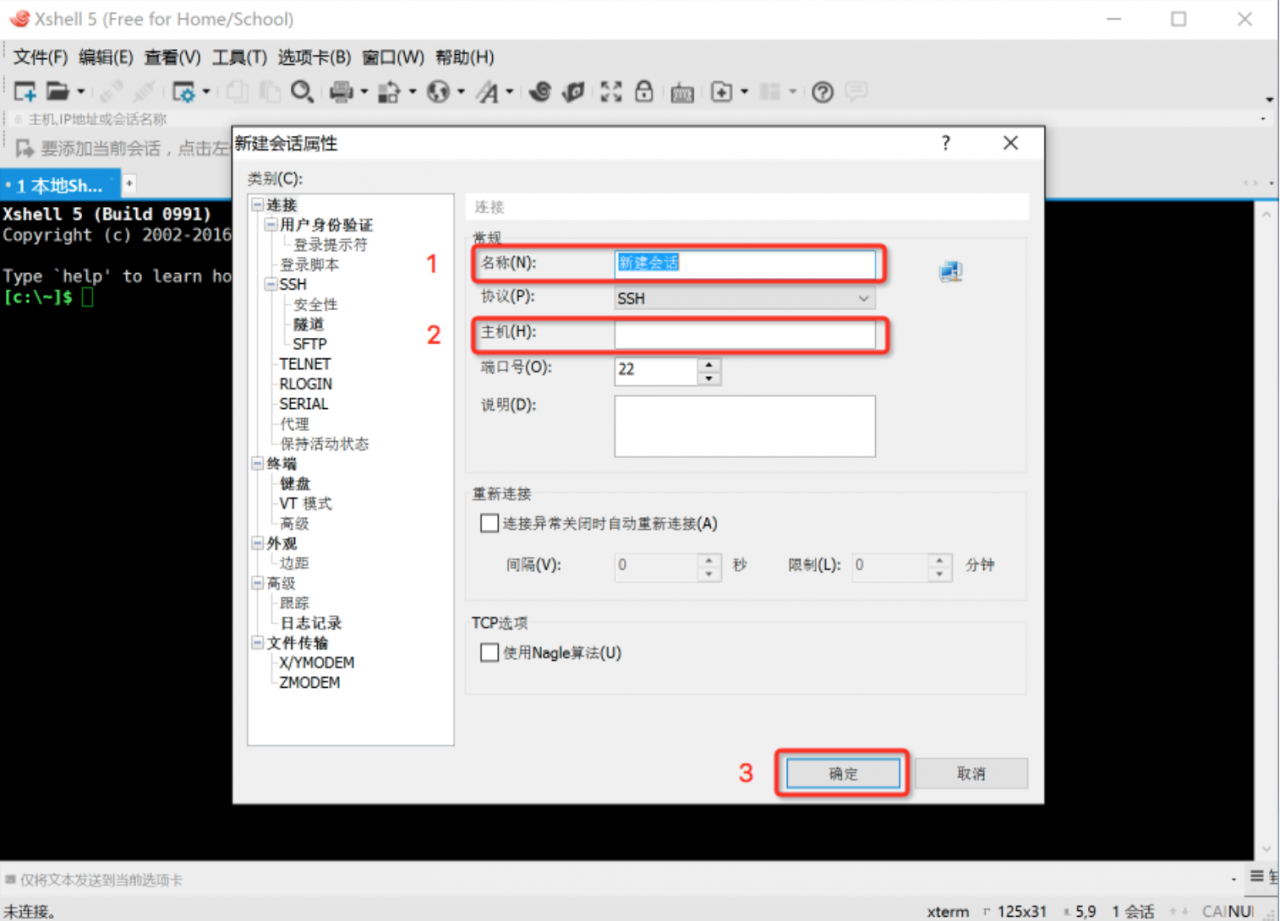Select 安全性 in the category tree
The image size is (1280, 921).
point(316,304)
